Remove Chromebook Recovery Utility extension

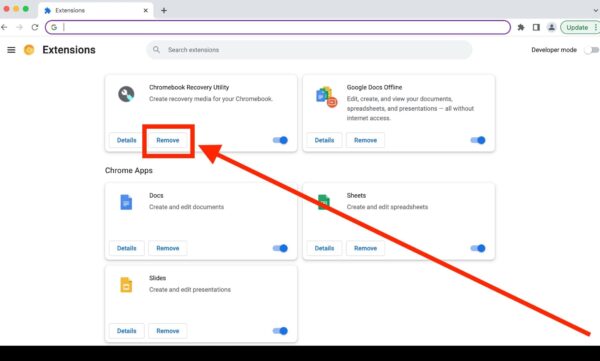(168, 140)
